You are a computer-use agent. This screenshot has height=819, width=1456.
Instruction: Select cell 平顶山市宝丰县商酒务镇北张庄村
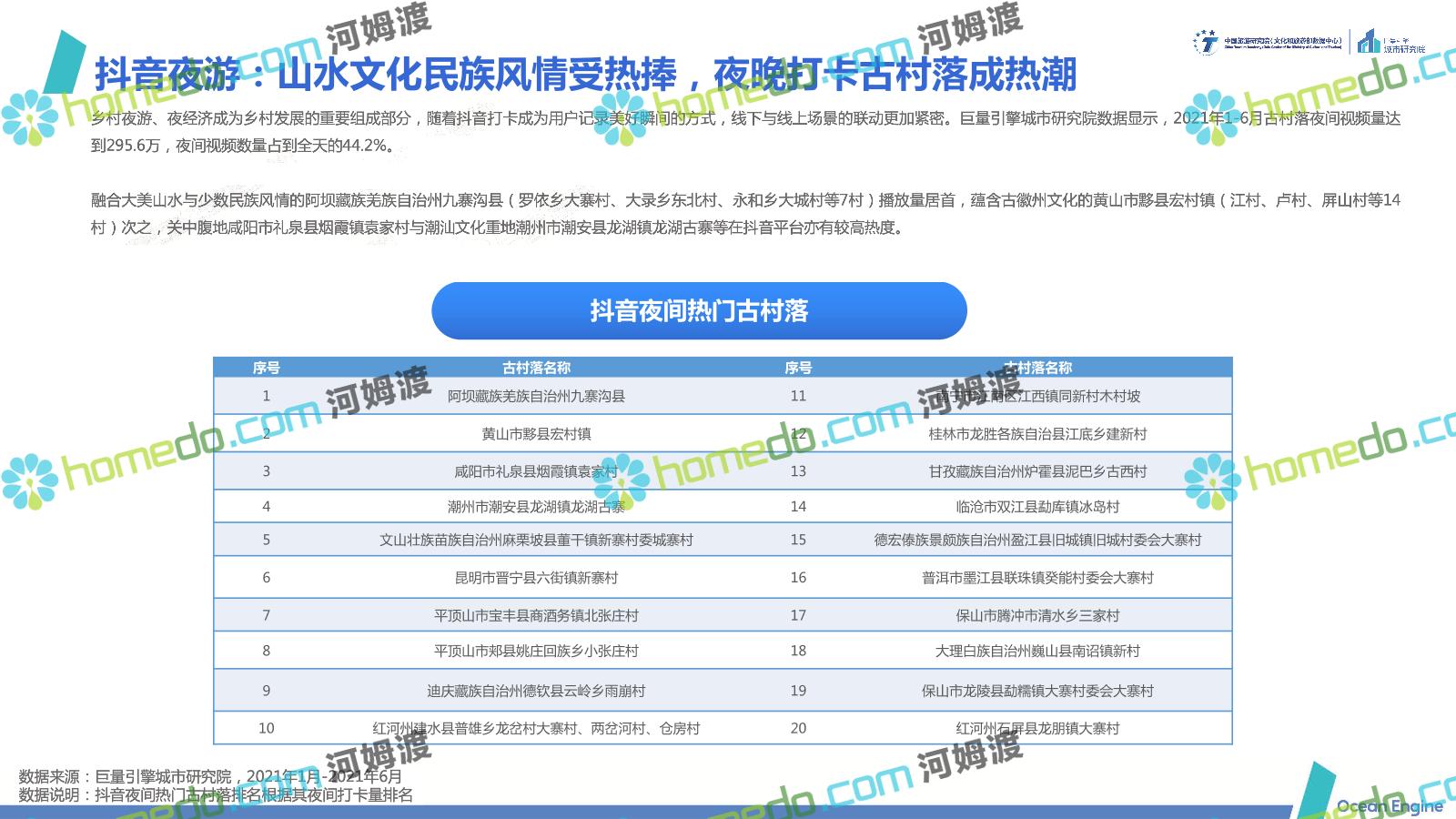click(x=536, y=616)
